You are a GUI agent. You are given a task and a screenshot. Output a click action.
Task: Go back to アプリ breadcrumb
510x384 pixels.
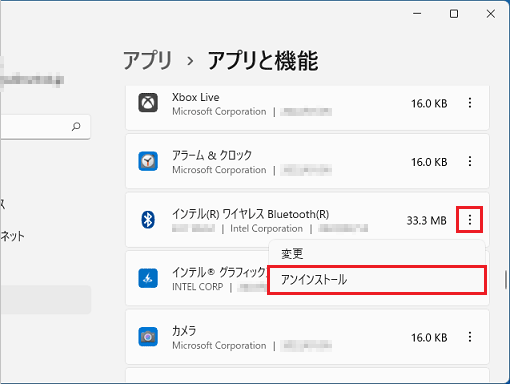(x=148, y=61)
